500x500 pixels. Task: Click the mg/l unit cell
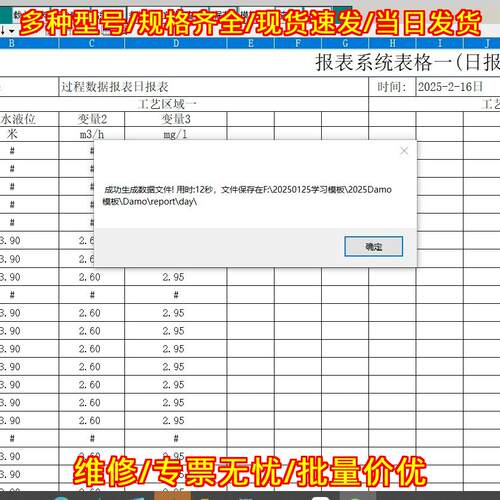[x=176, y=134]
